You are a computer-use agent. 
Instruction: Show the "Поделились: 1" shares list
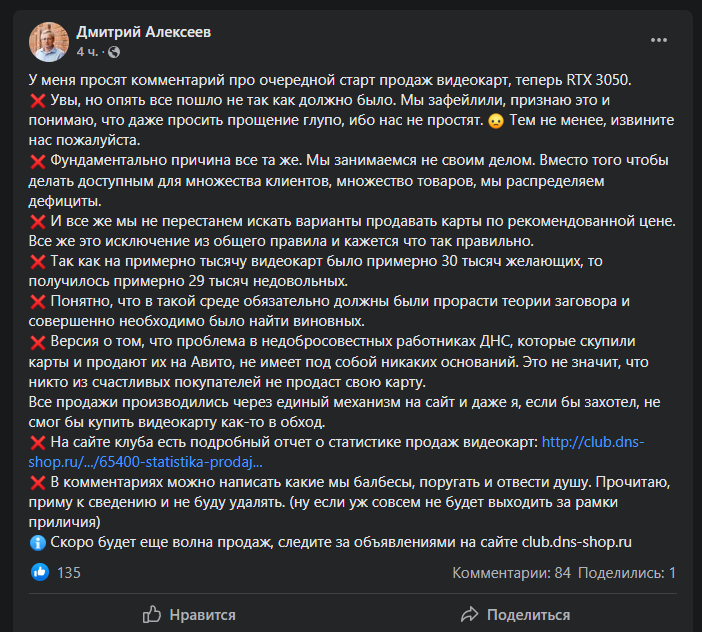coord(627,573)
